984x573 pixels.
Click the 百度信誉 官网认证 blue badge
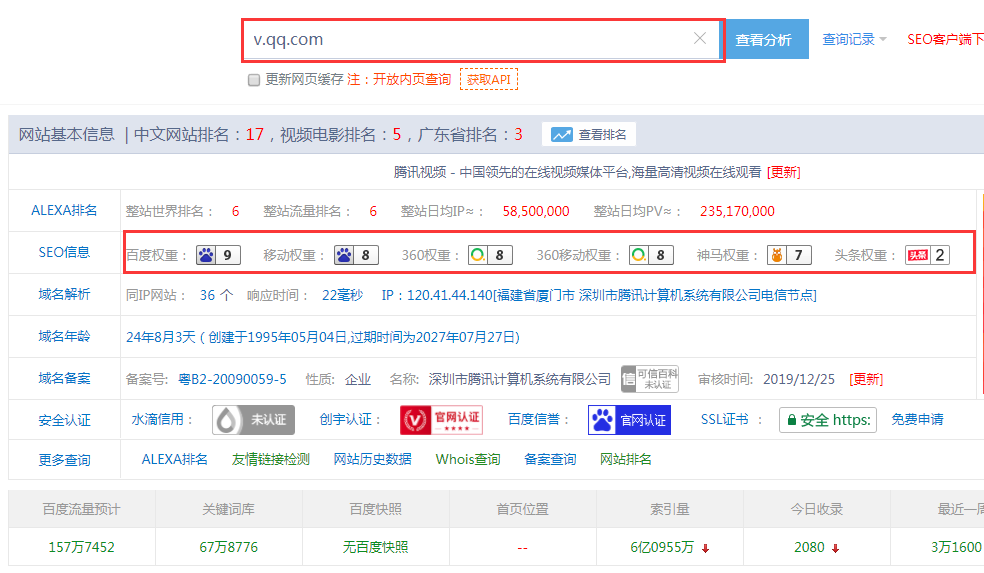(629, 420)
